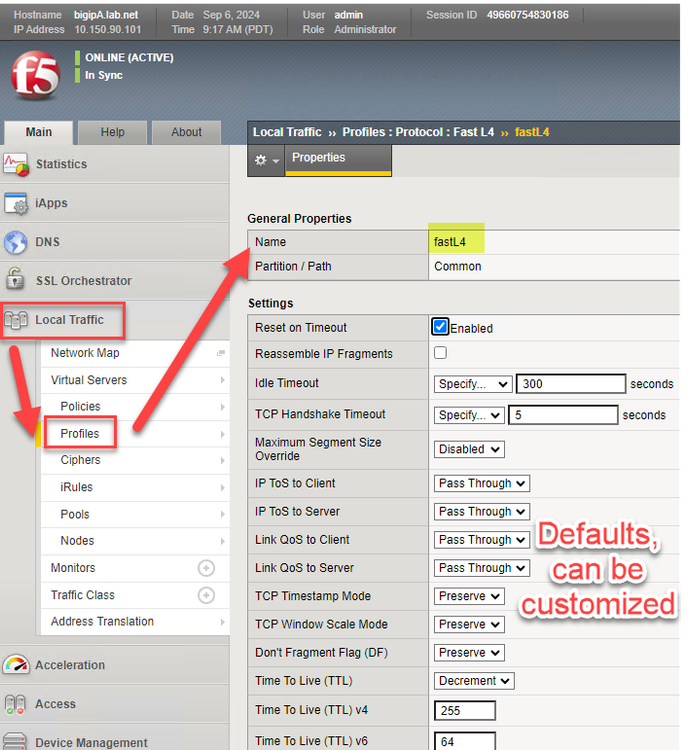Click the Access traffic-light icon
The image size is (689, 750).
click(x=15, y=705)
